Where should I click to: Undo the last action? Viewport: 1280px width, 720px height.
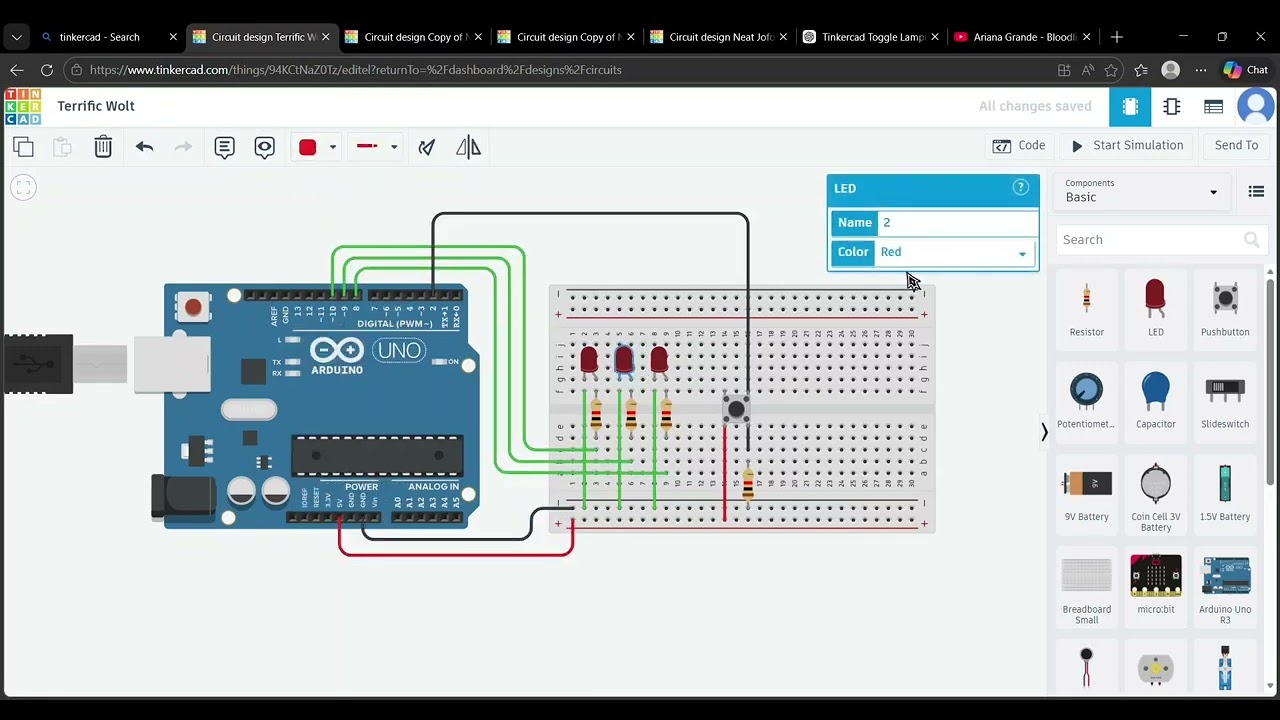pos(145,147)
